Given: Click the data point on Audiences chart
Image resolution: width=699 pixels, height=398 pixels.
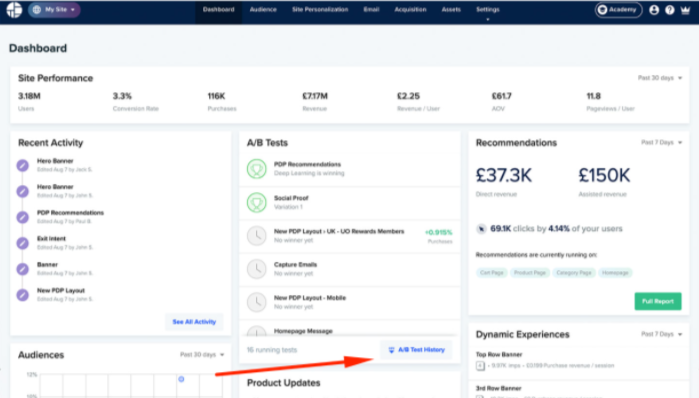Looking at the screenshot, I should click(x=181, y=379).
